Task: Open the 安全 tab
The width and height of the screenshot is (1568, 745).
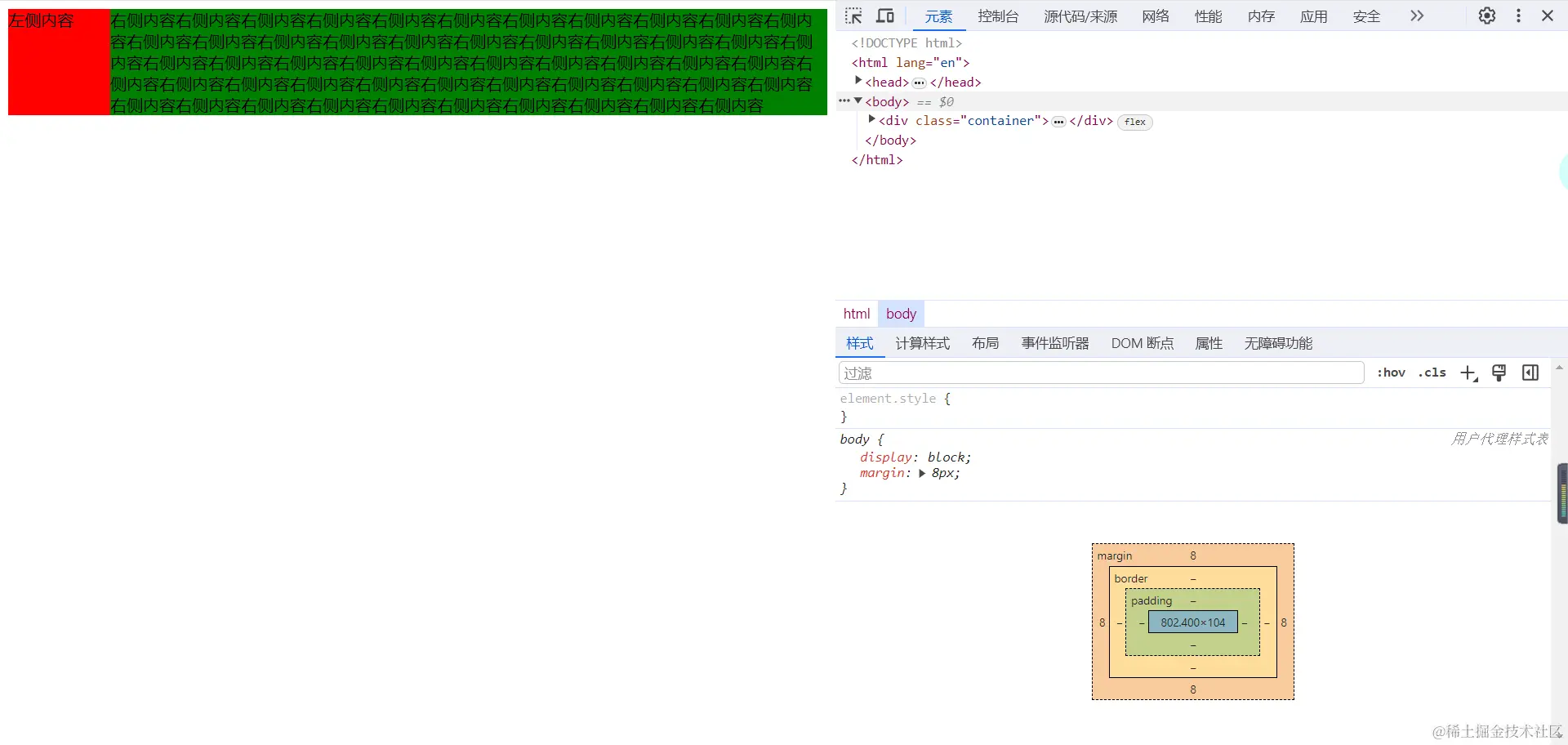Action: [x=1366, y=16]
